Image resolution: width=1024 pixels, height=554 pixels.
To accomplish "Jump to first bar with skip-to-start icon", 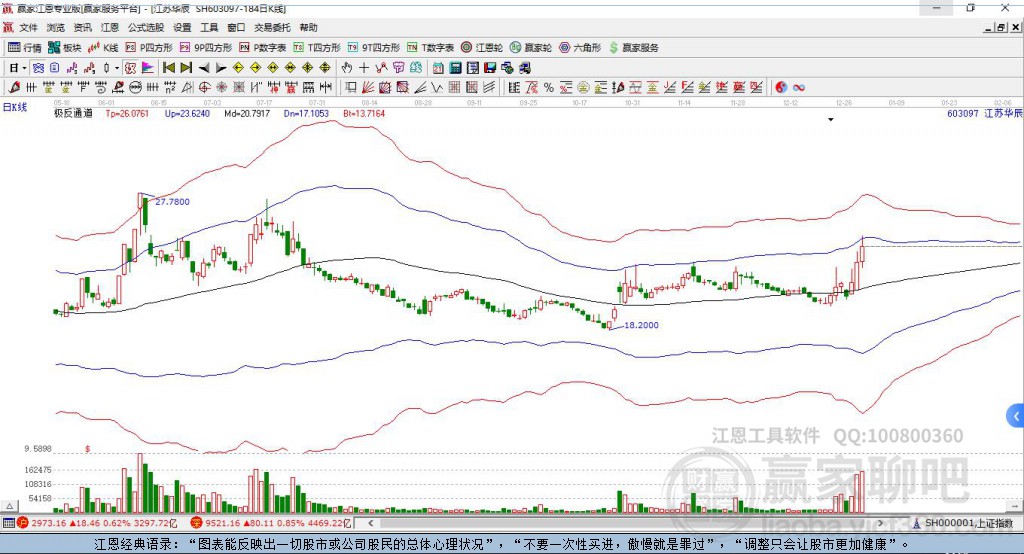I will (169, 68).
